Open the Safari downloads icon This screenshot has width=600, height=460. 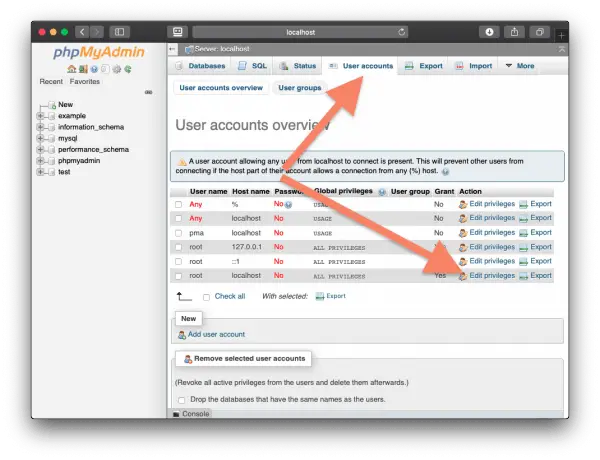(489, 32)
